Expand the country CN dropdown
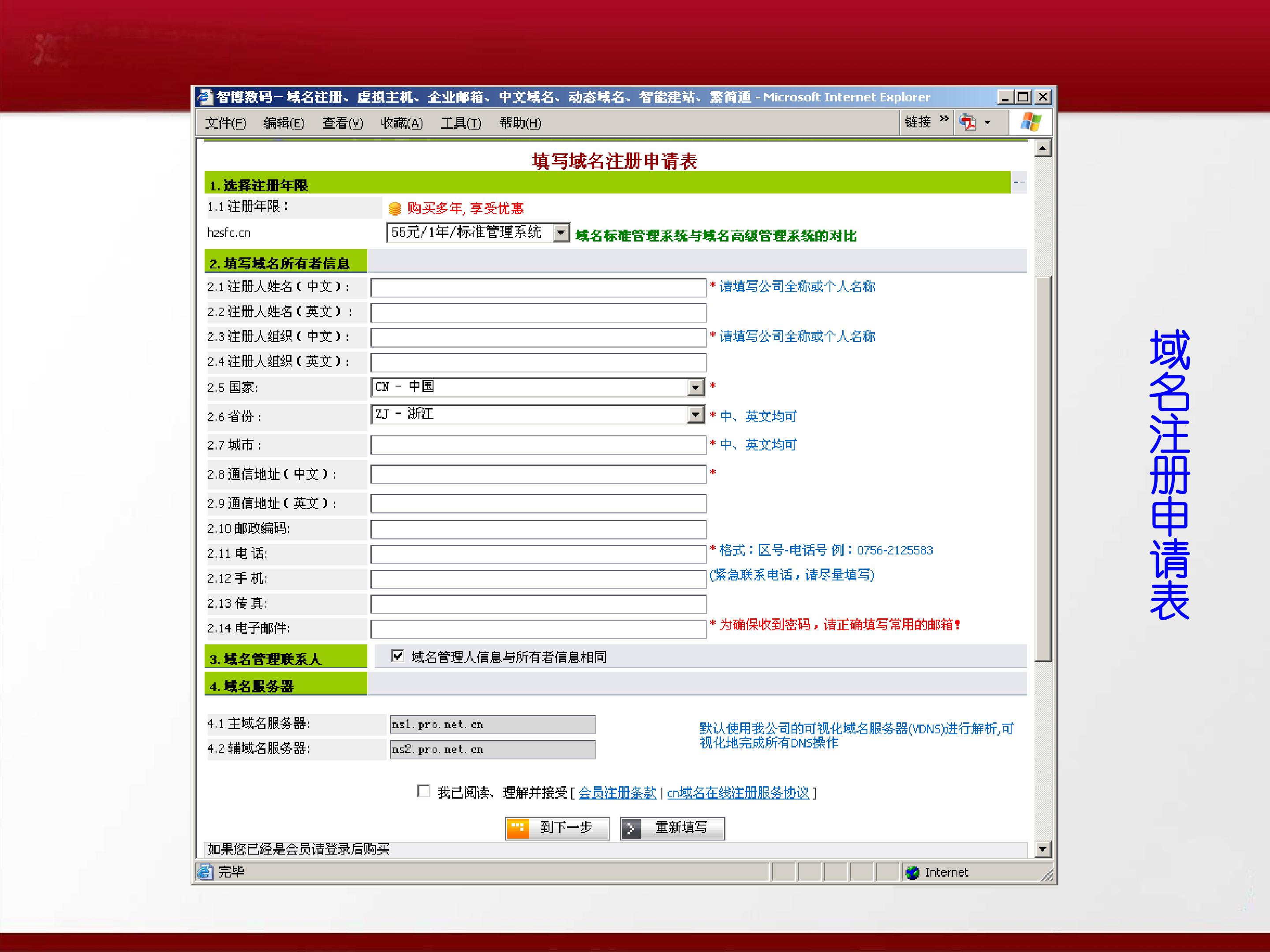This screenshot has height=952, width=1270. tap(695, 387)
